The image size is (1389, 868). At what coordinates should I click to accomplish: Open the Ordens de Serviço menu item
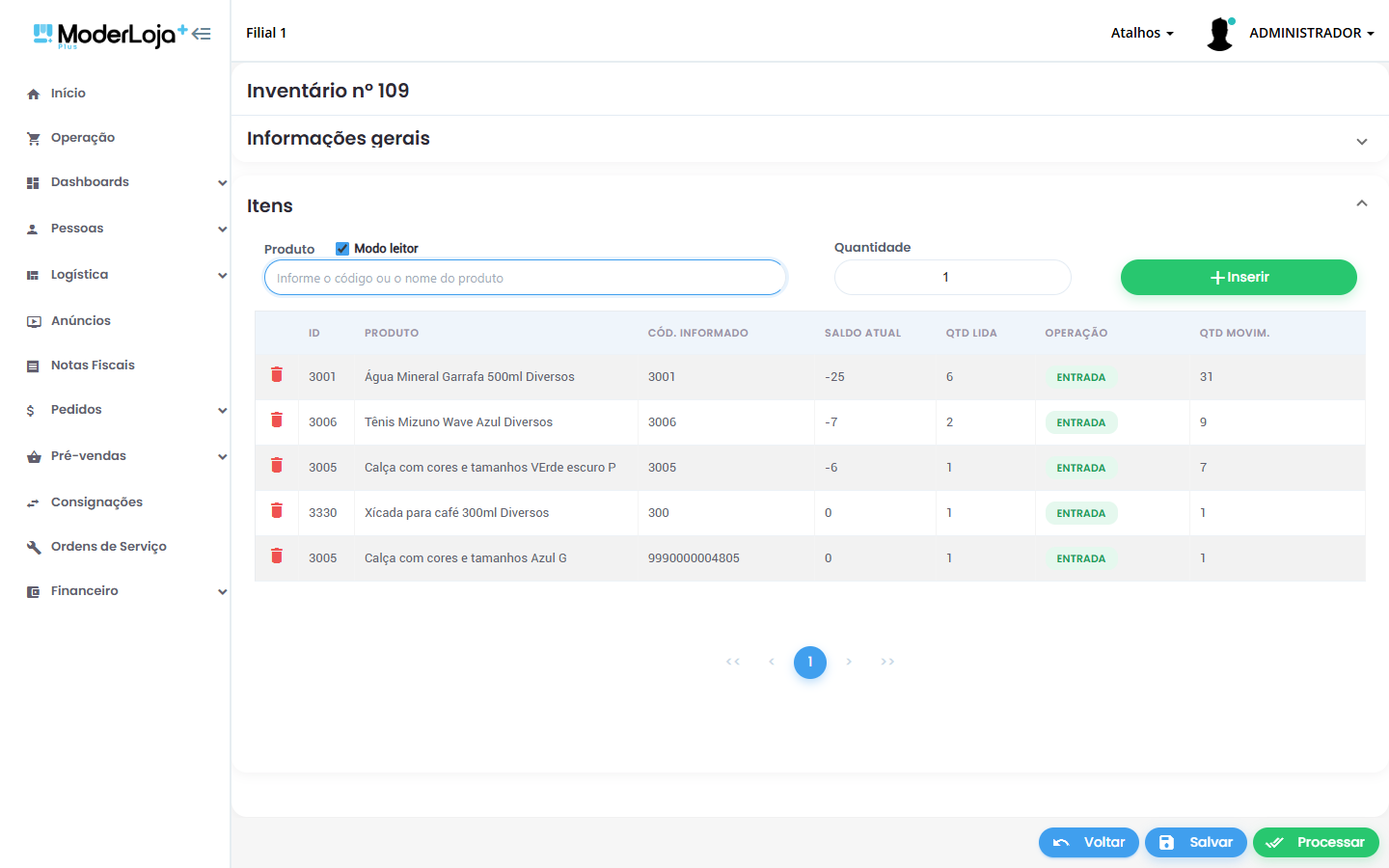pyautogui.click(x=109, y=547)
